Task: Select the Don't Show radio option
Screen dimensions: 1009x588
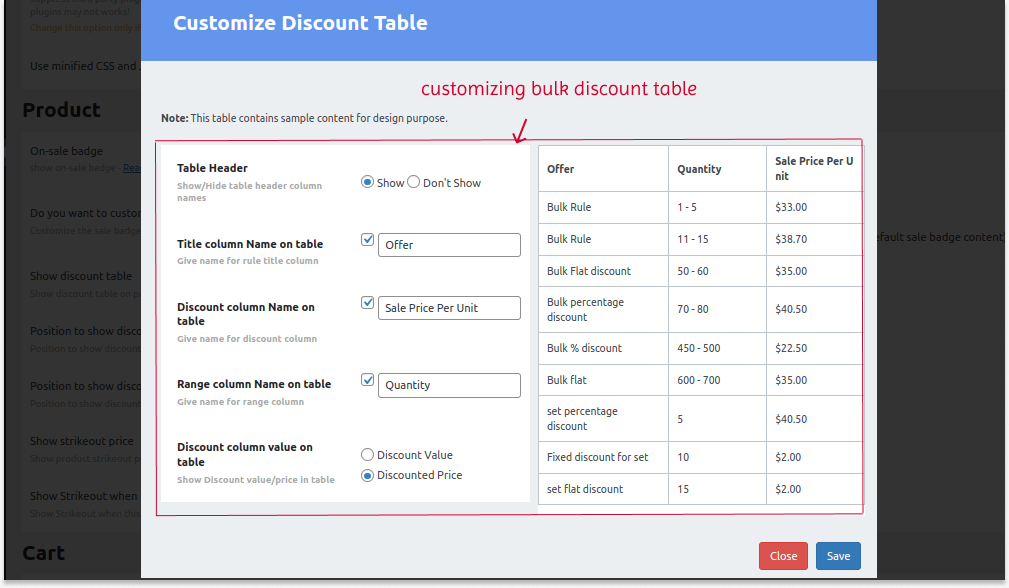Action: tap(411, 182)
